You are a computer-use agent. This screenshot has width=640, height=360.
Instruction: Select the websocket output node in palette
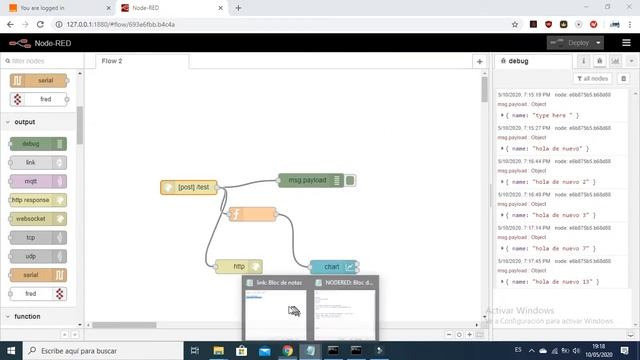[38, 219]
